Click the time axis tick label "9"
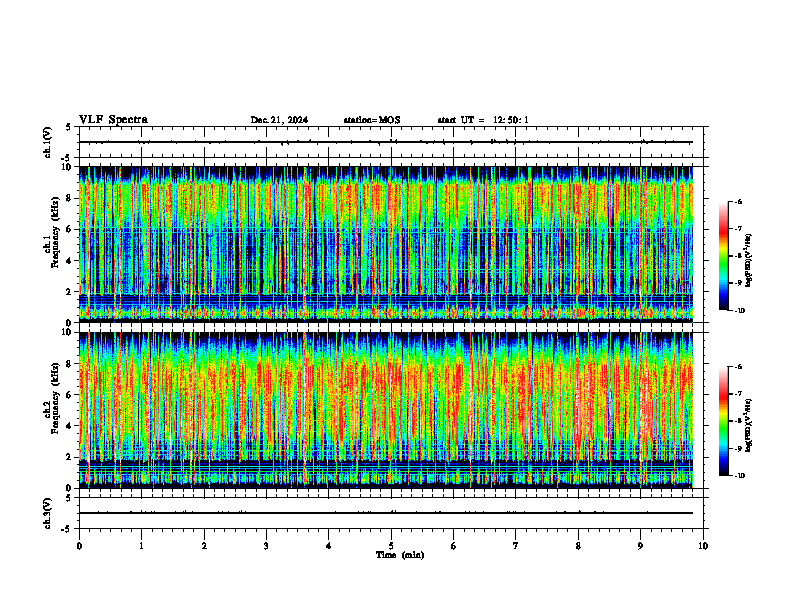 coord(640,546)
